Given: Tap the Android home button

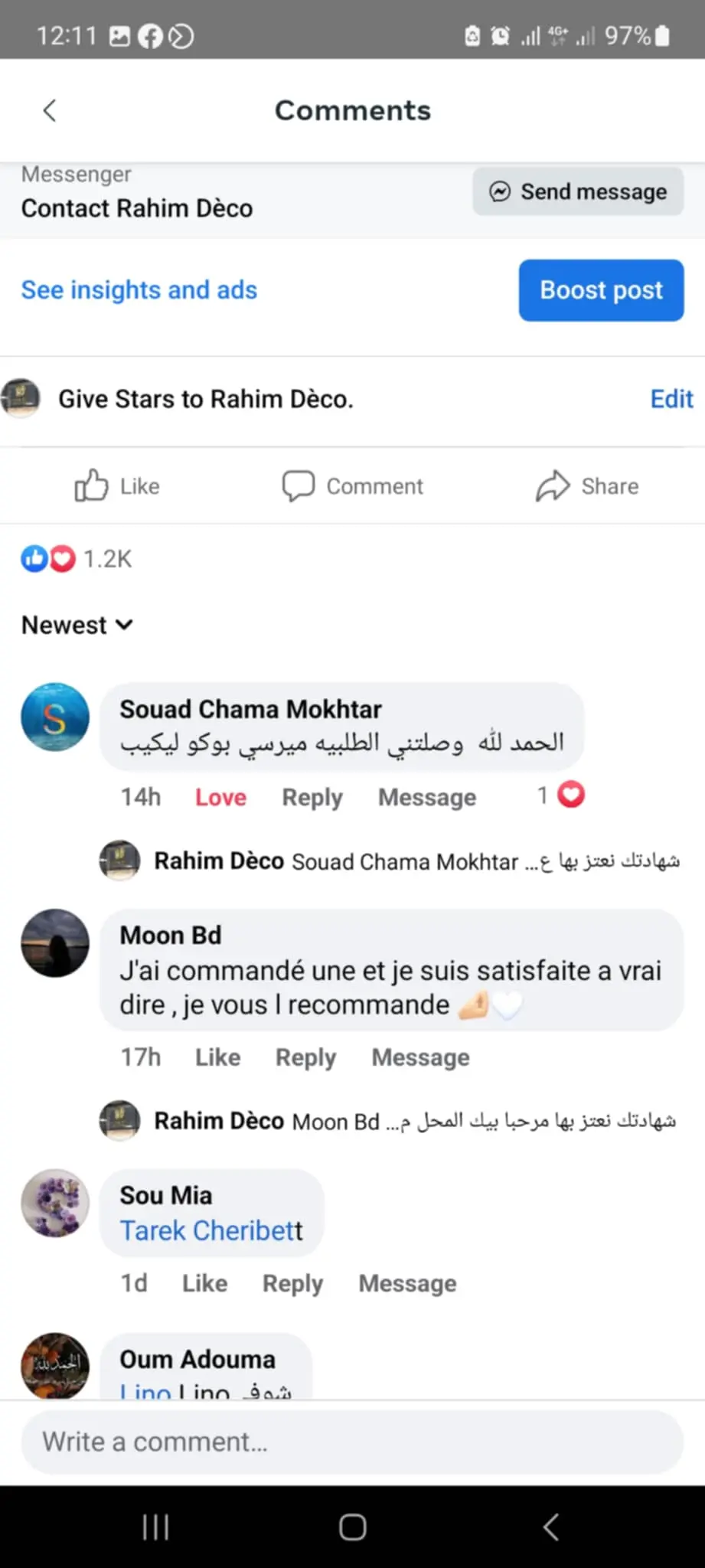Looking at the screenshot, I should tap(352, 1527).
